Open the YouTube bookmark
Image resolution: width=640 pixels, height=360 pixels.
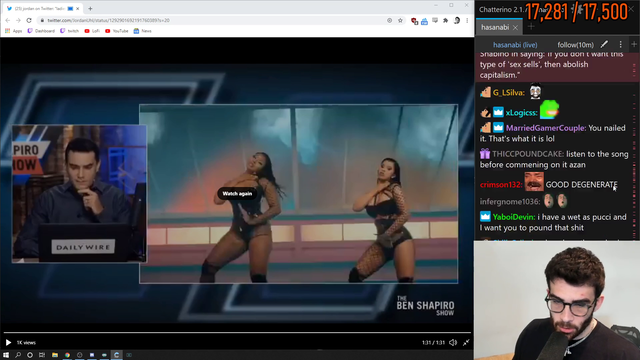pos(117,31)
